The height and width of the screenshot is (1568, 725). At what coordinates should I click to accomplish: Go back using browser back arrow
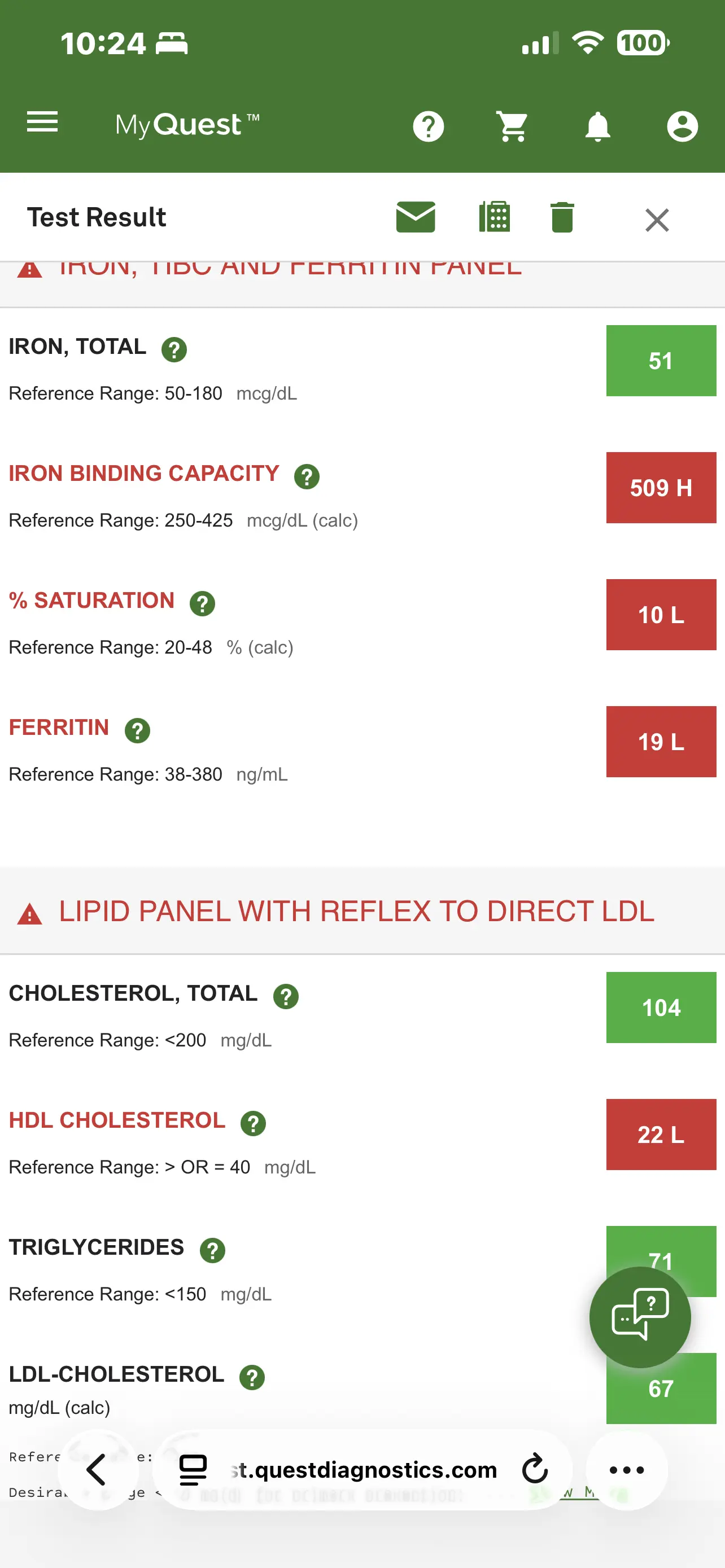(97, 1470)
